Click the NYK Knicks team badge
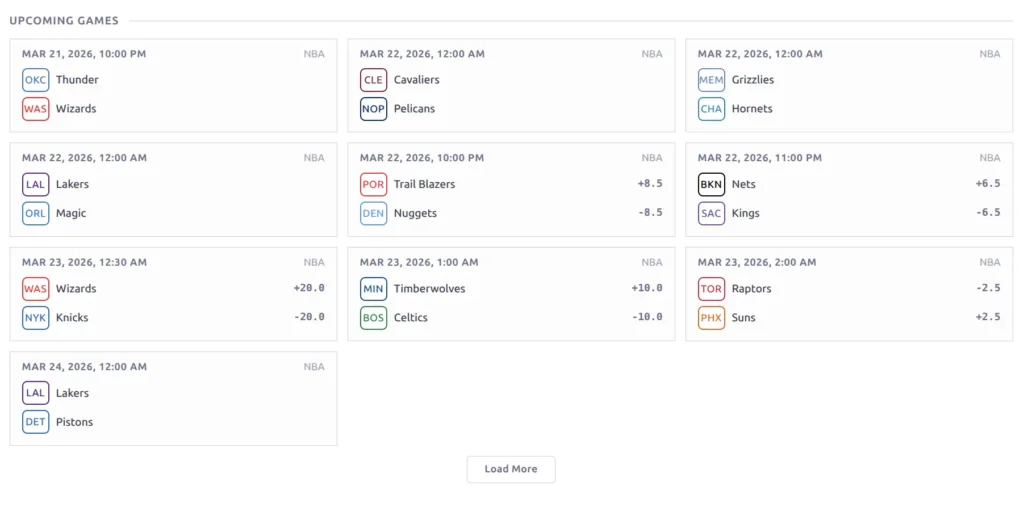 pyautogui.click(x=35, y=318)
